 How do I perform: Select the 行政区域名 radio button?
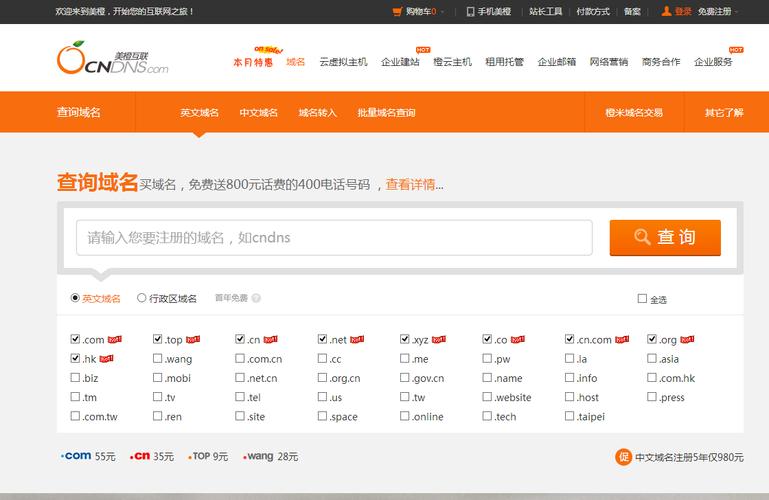(x=142, y=298)
